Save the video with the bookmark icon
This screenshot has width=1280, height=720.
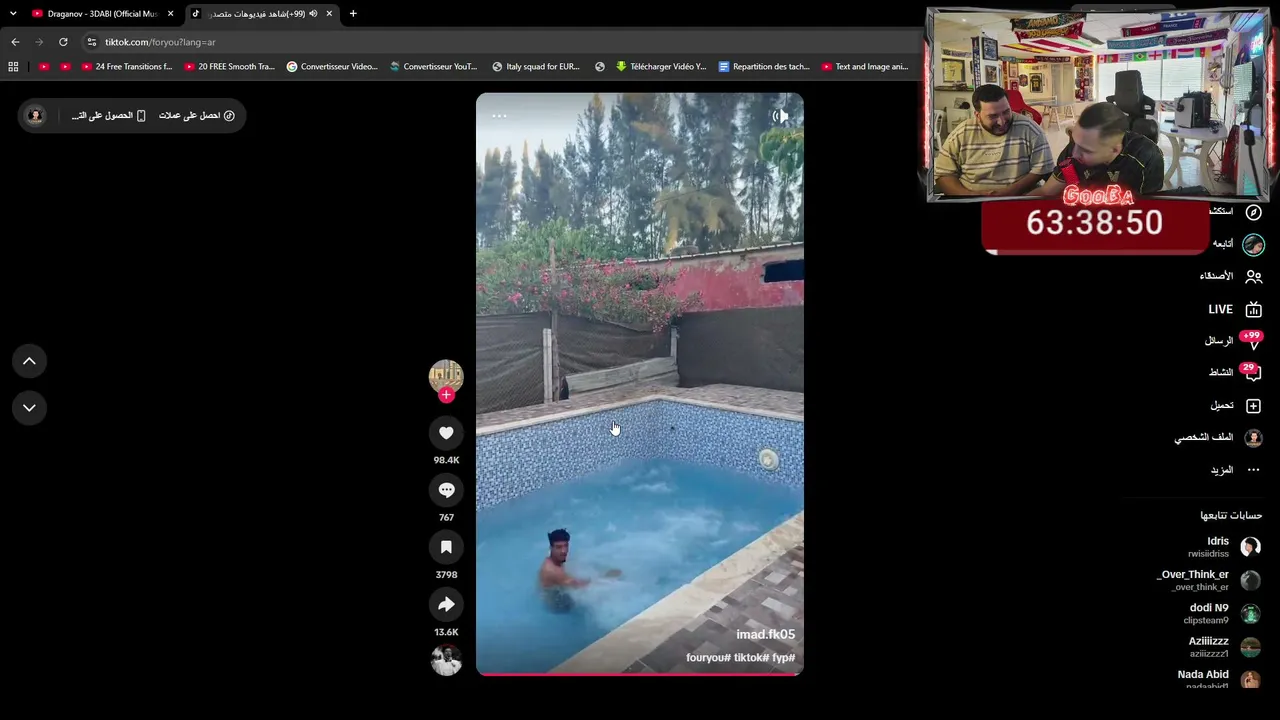(446, 547)
